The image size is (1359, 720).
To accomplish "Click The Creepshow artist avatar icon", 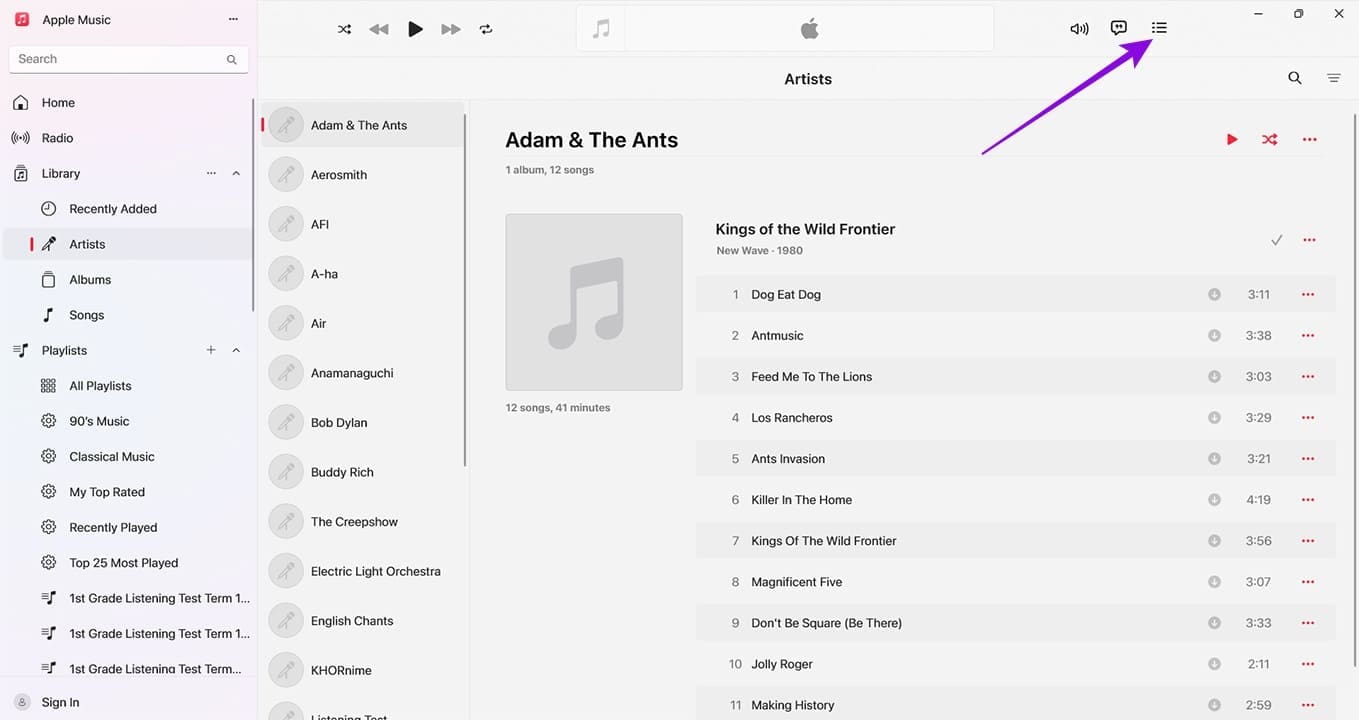I will pos(286,522).
